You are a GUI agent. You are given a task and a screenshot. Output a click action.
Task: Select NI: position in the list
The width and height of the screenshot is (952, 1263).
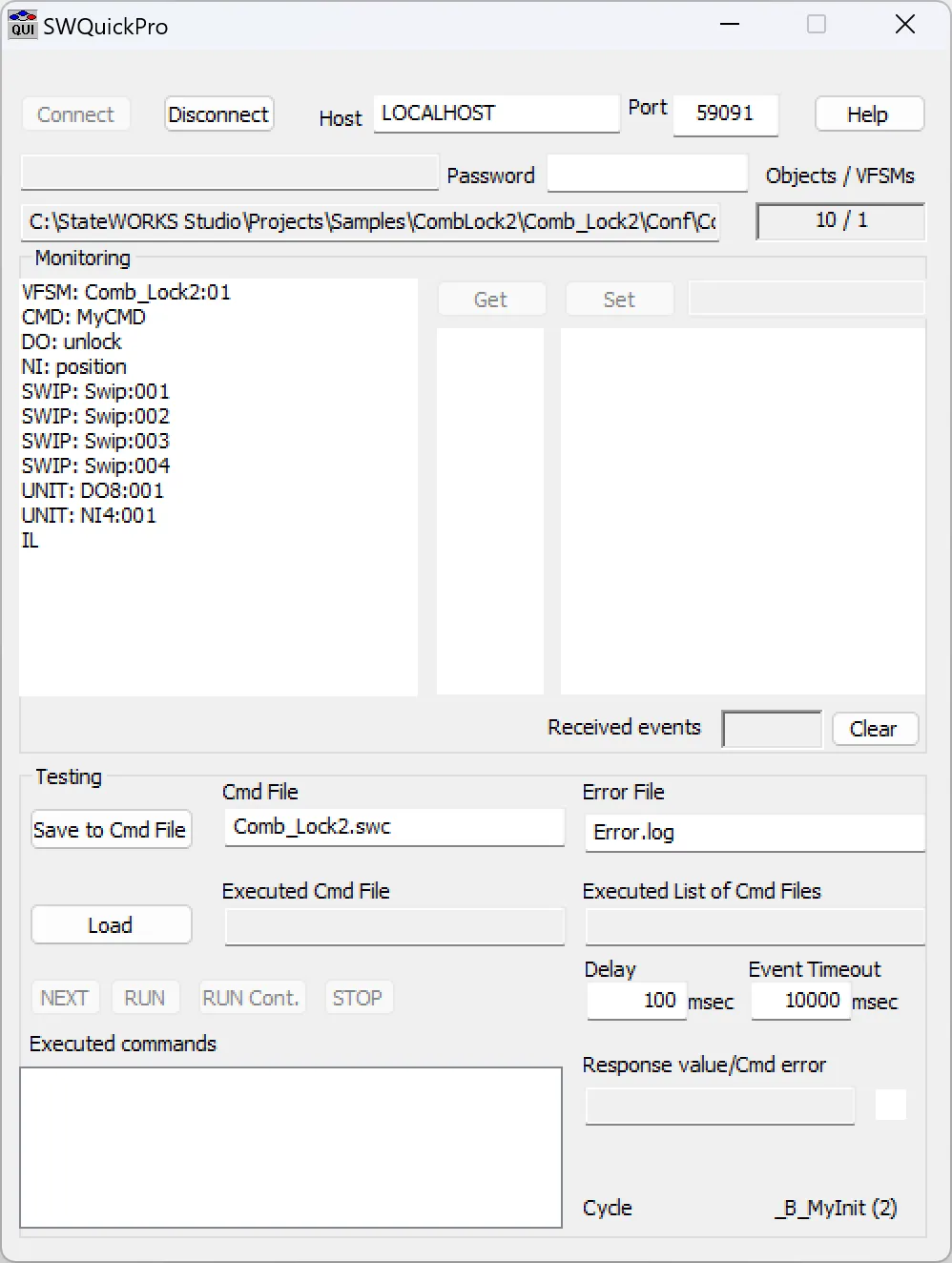pos(74,366)
